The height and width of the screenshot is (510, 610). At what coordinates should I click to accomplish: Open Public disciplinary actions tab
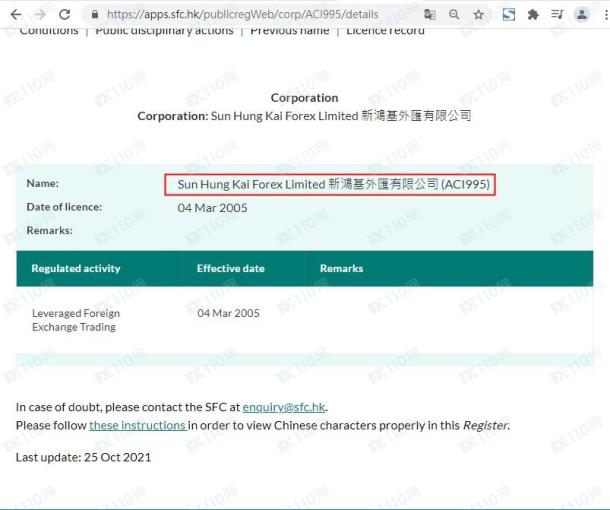click(x=164, y=31)
